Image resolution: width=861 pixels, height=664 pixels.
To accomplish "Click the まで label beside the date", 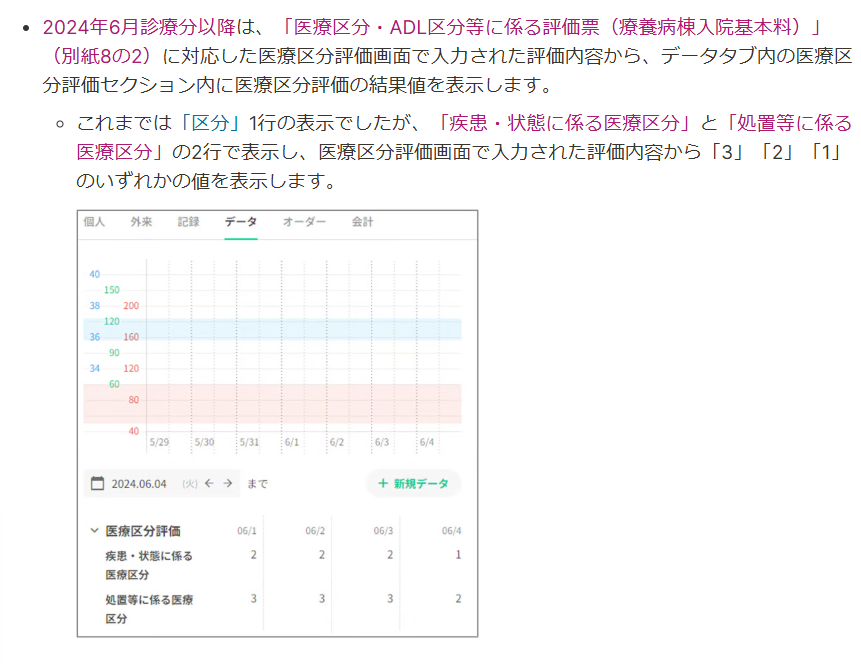I will tap(257, 484).
